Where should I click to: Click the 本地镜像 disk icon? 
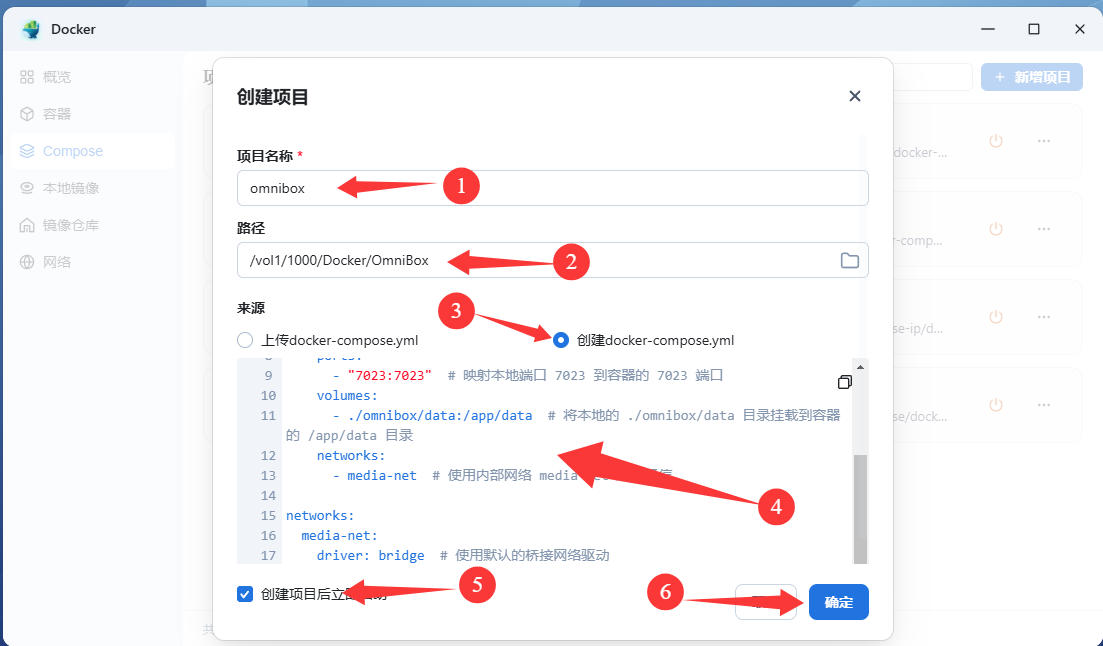[x=27, y=188]
